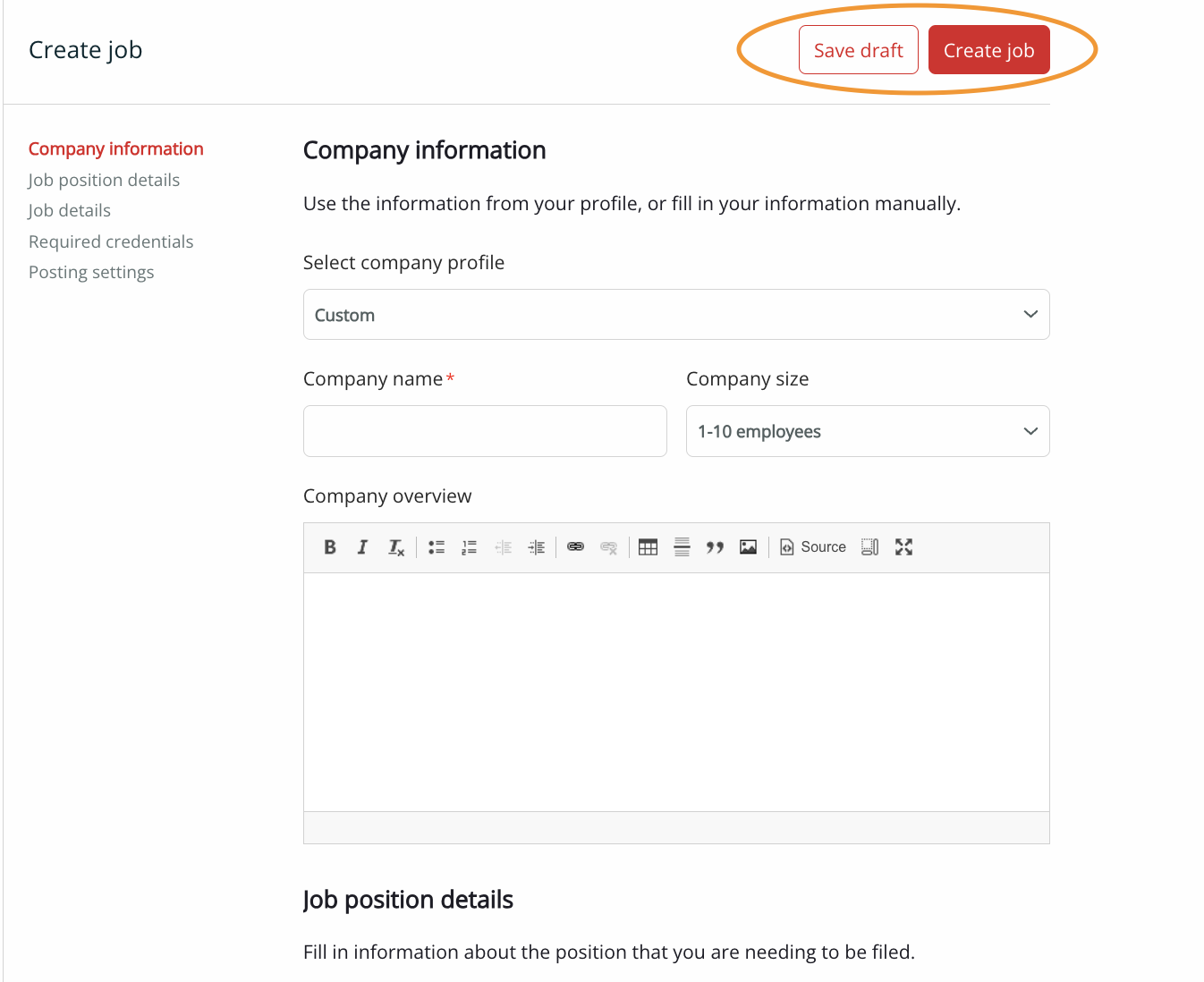This screenshot has width=1204, height=982.
Task: Toggle italic formatting in the overview editor
Action: (x=362, y=547)
